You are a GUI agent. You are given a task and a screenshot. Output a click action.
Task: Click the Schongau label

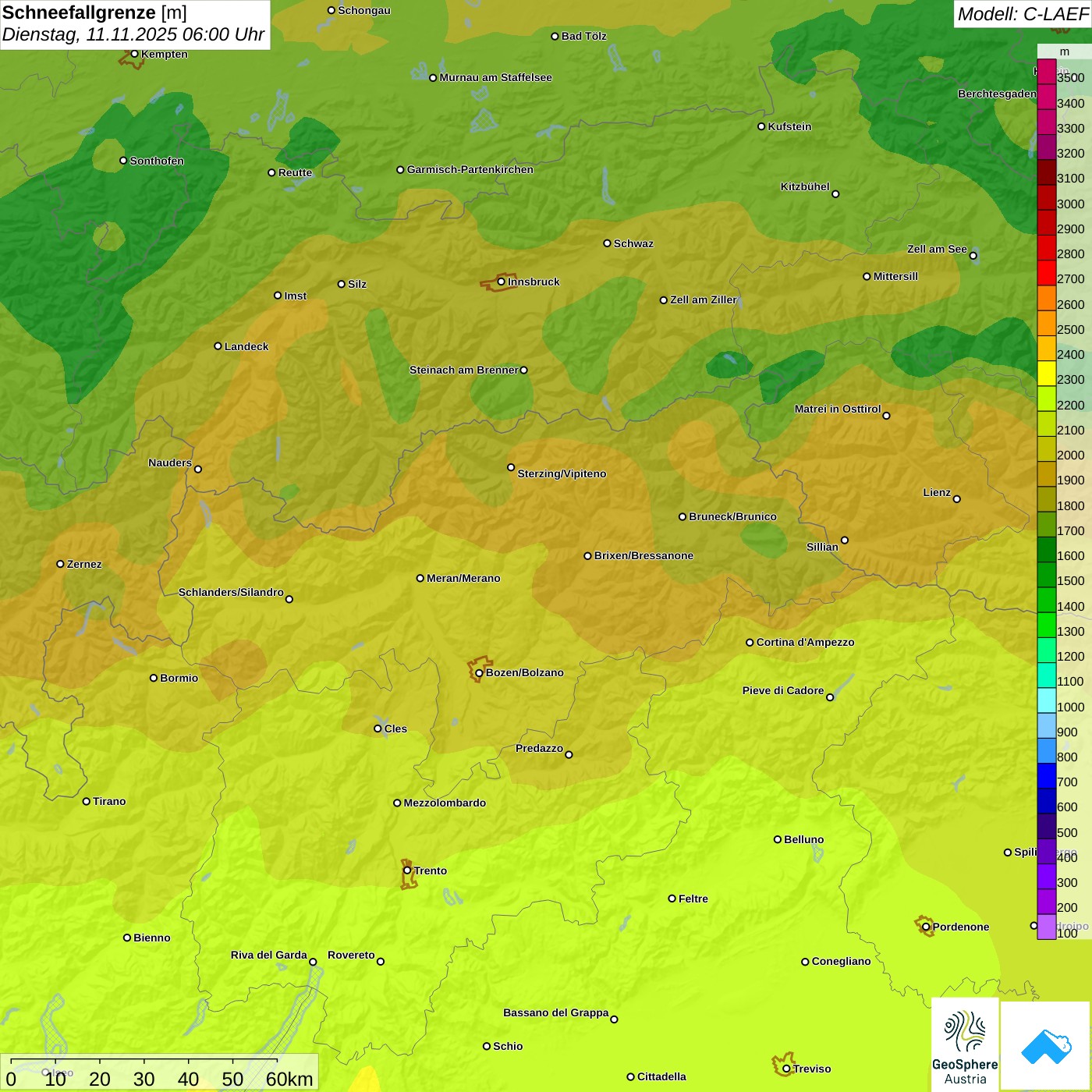pos(364,10)
